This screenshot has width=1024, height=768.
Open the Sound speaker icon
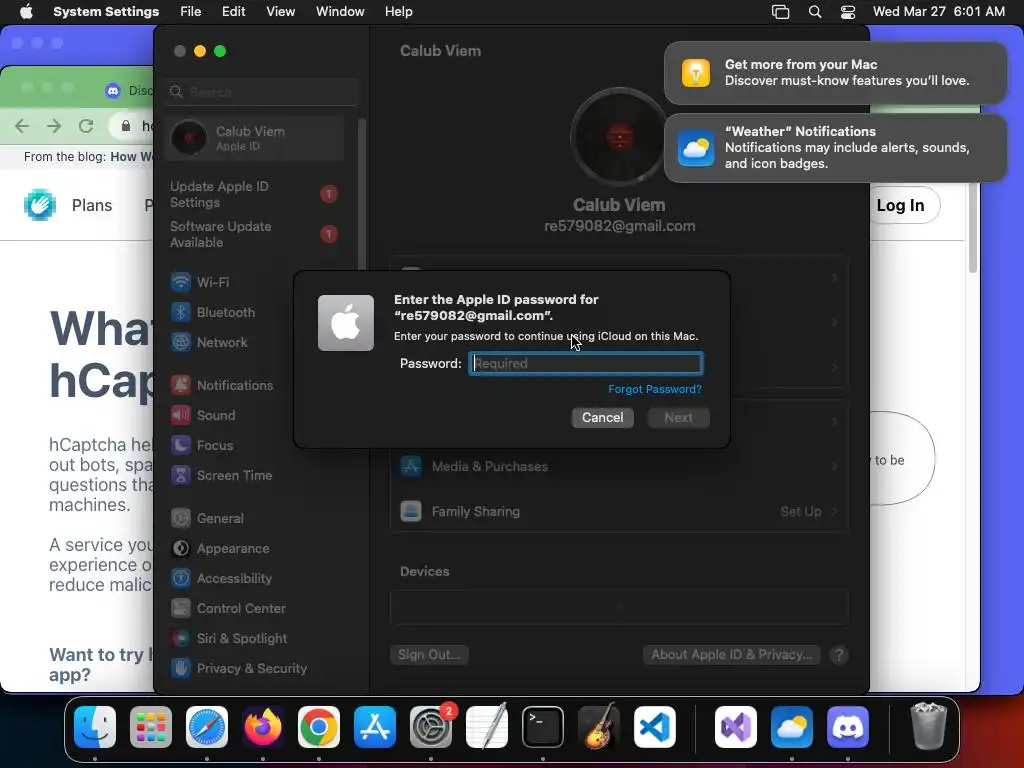click(x=180, y=415)
